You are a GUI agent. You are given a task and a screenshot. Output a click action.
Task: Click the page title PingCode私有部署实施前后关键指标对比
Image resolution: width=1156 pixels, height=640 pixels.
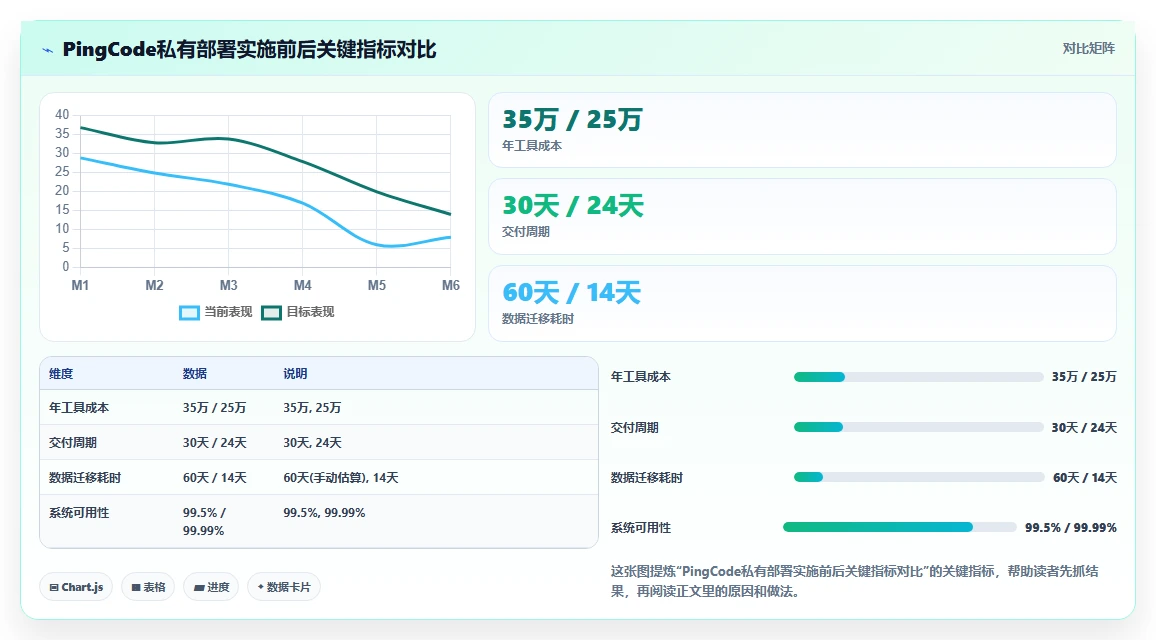tap(249, 49)
